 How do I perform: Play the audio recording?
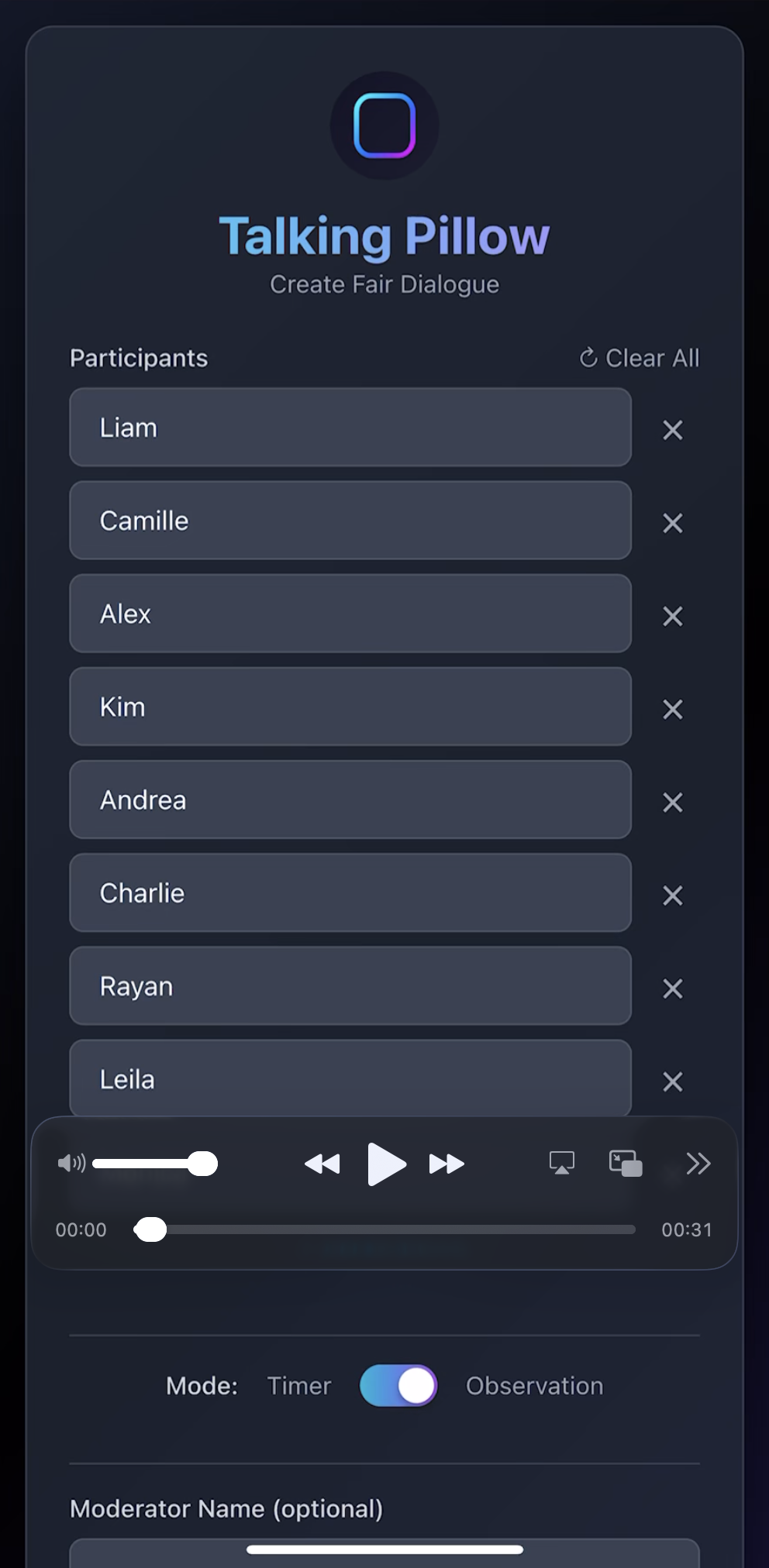point(386,1163)
